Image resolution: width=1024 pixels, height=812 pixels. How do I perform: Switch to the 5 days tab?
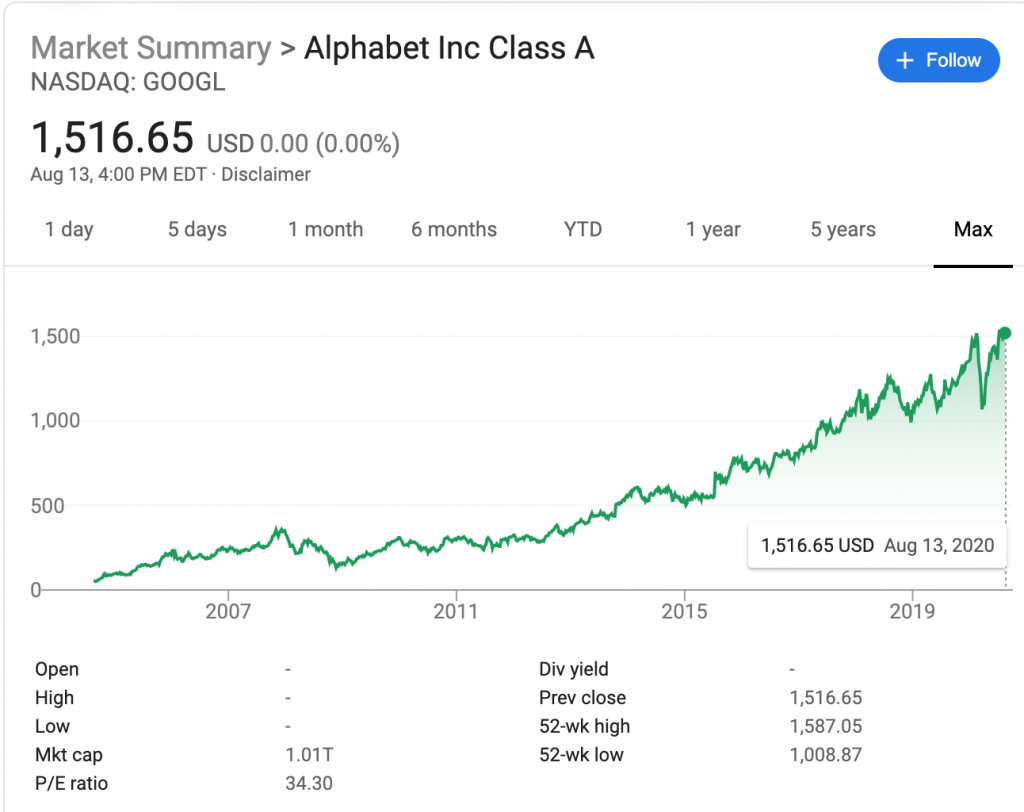(x=196, y=229)
